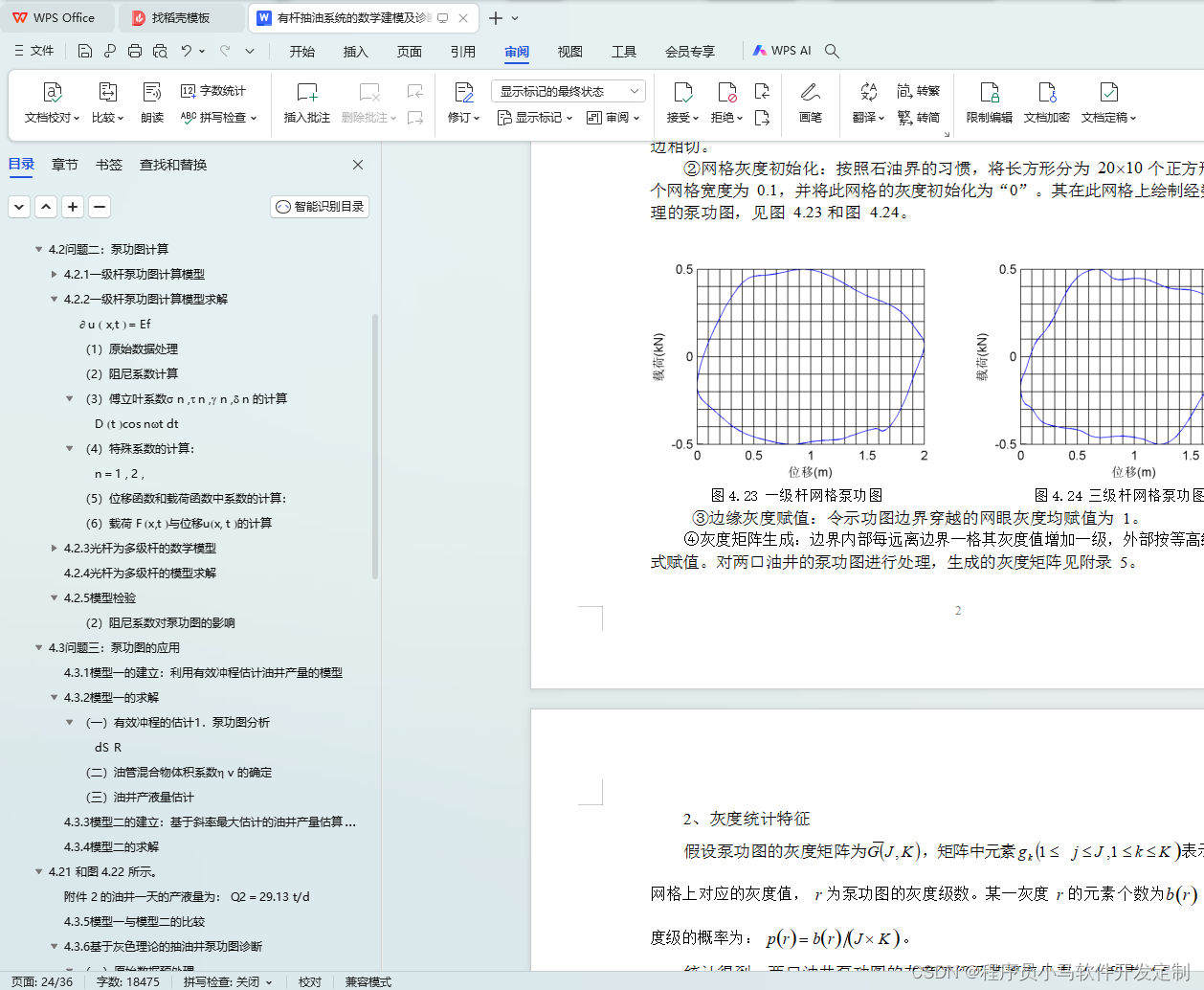
Task: Expand 4.2.3光杆为多级杆的数学模型 node
Action: coord(55,548)
